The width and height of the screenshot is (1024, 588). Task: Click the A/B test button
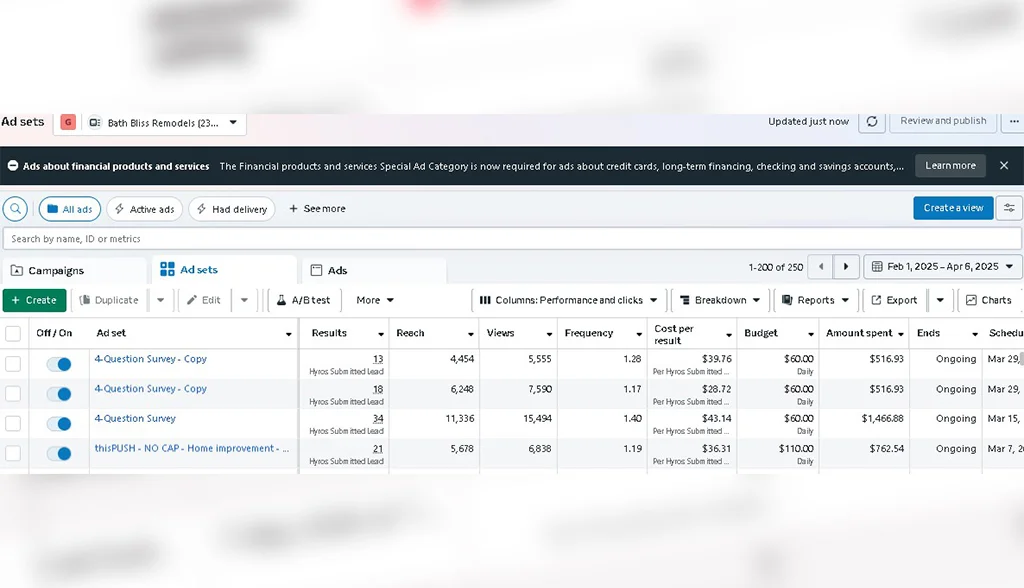pyautogui.click(x=305, y=300)
